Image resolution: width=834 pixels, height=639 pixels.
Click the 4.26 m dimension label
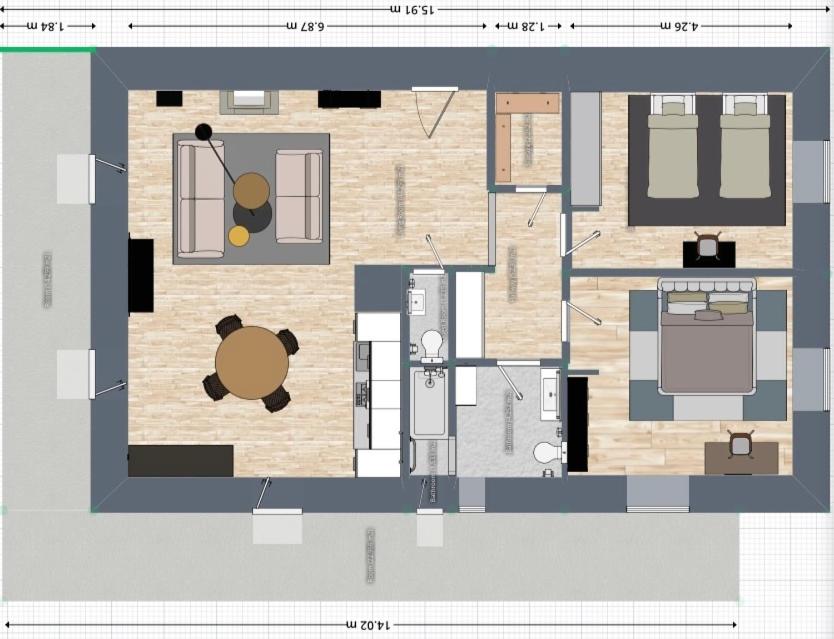coord(679,26)
